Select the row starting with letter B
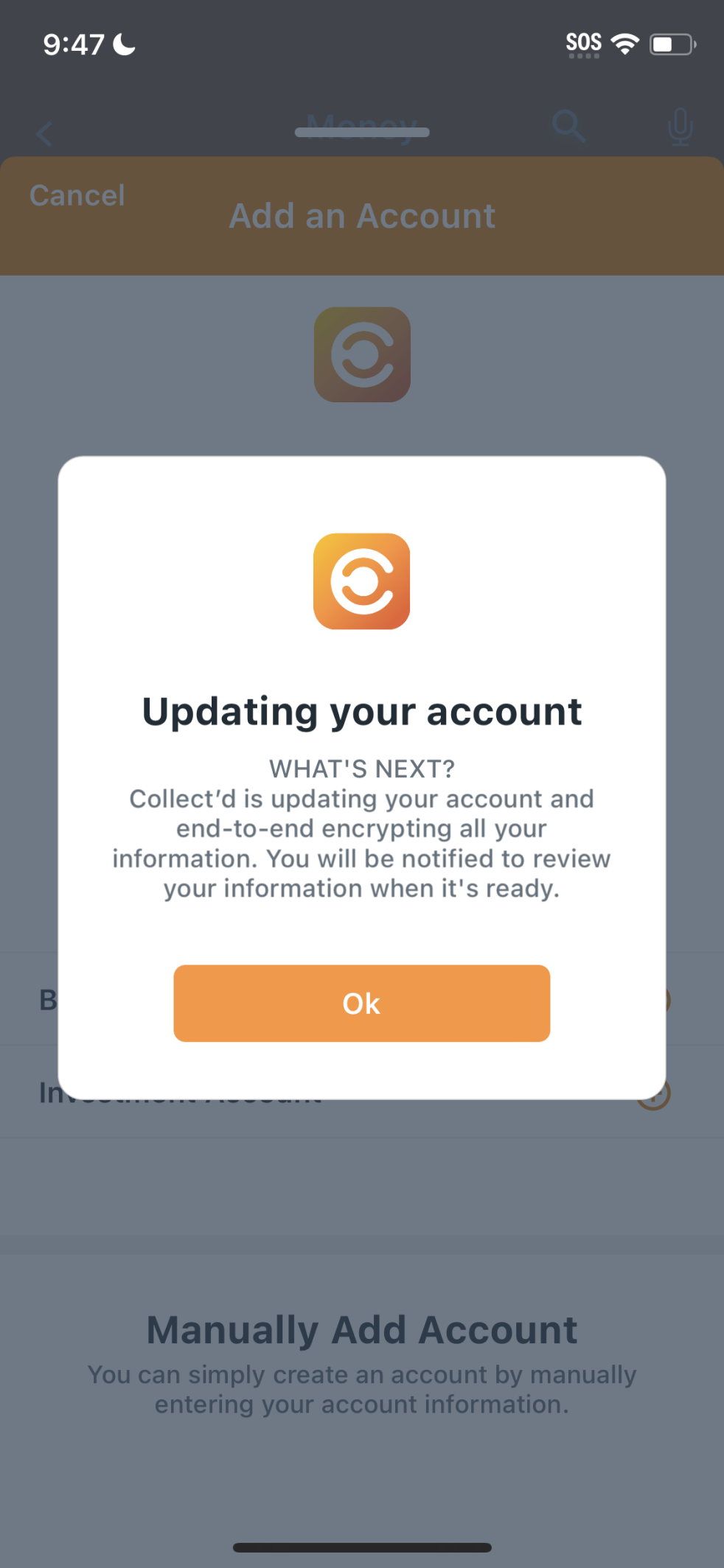 [x=362, y=1000]
